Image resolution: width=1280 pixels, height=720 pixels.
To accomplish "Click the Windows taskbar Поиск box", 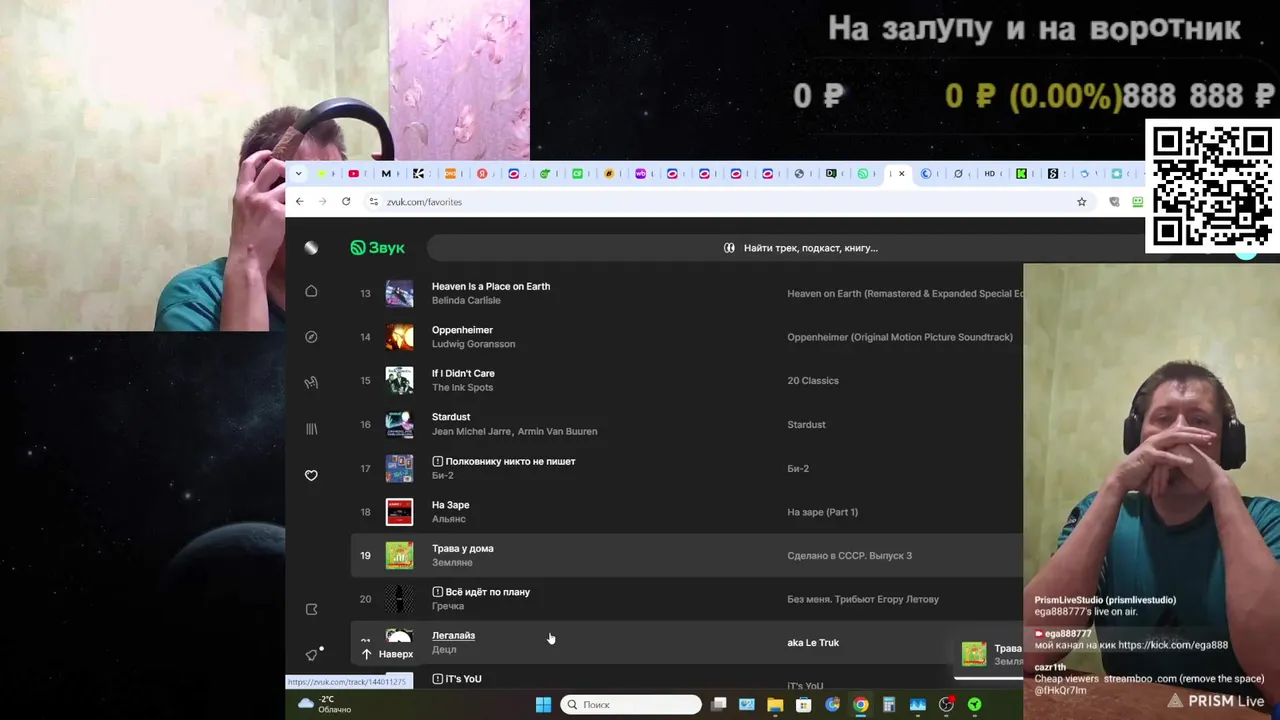I will tap(631, 705).
